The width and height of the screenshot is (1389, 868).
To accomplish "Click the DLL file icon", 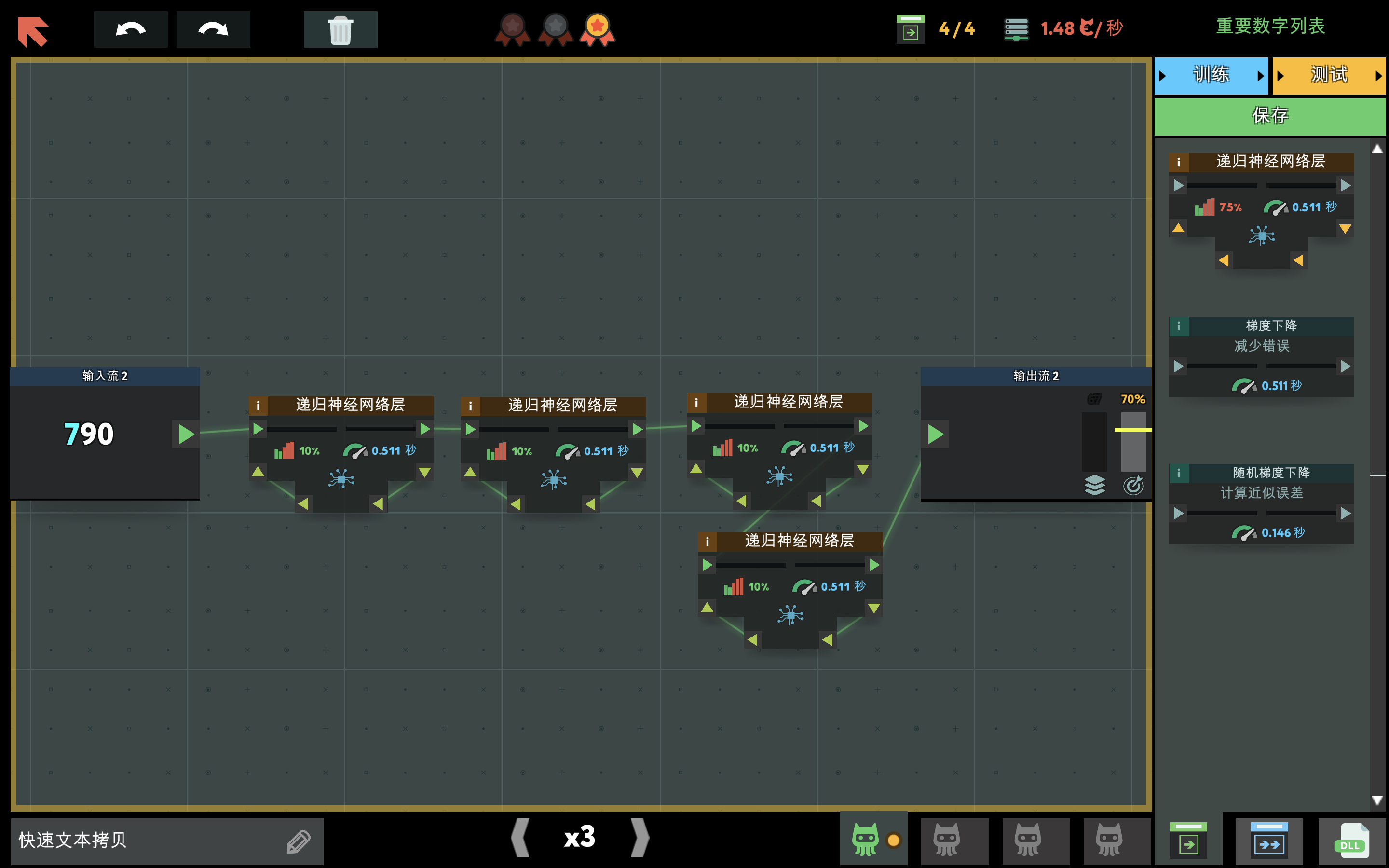I will pos(1352,841).
